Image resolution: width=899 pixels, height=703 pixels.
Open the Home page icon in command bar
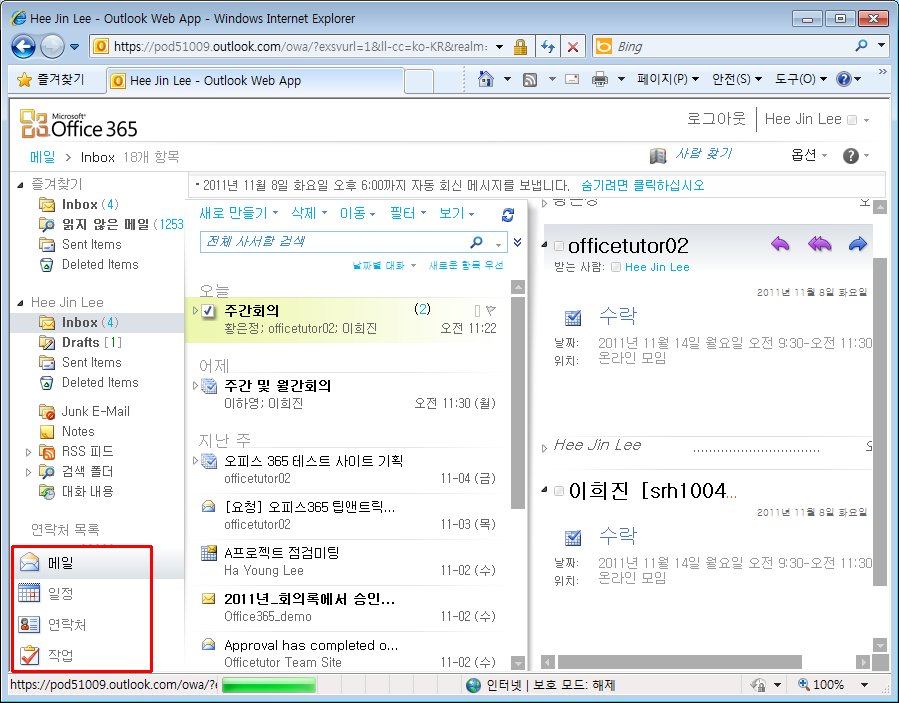click(x=486, y=79)
